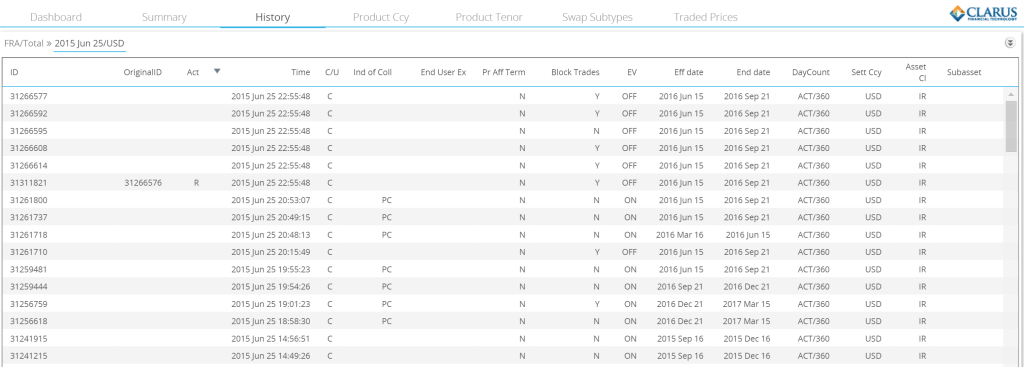Click the sort arrow beside the Act column

(x=217, y=71)
